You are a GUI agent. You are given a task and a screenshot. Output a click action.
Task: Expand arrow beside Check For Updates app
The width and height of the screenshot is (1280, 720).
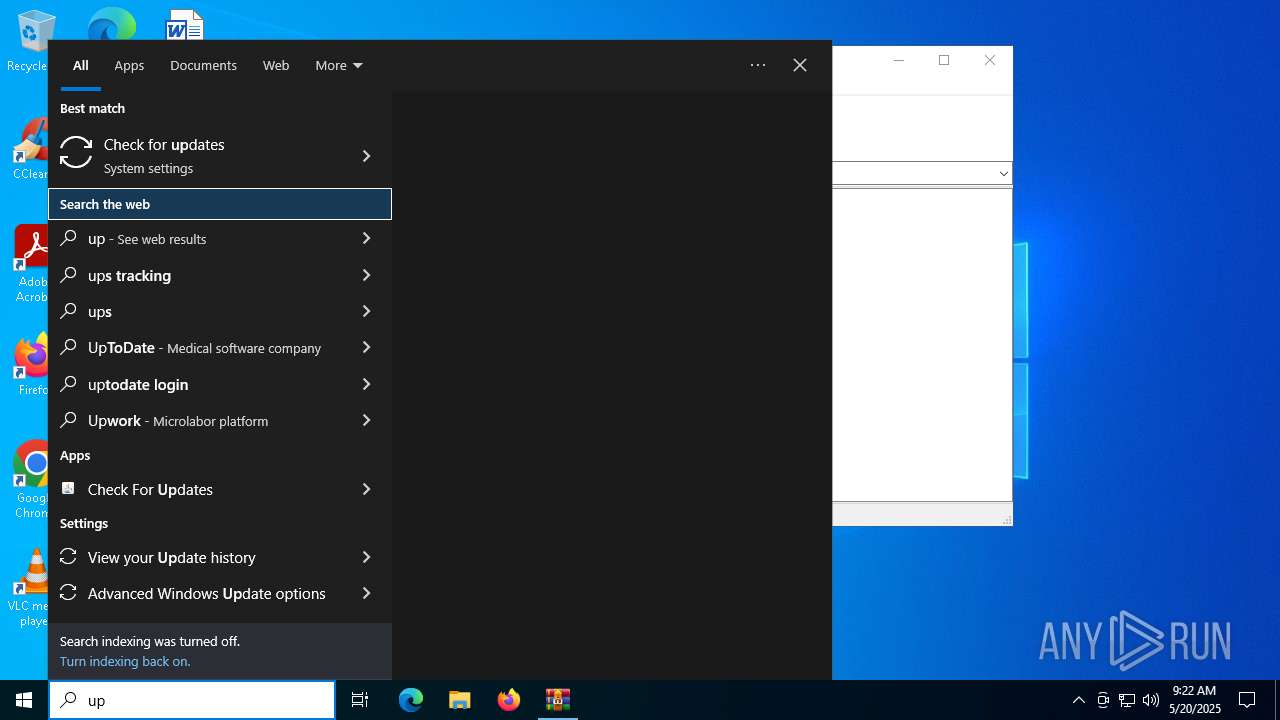pyautogui.click(x=366, y=489)
